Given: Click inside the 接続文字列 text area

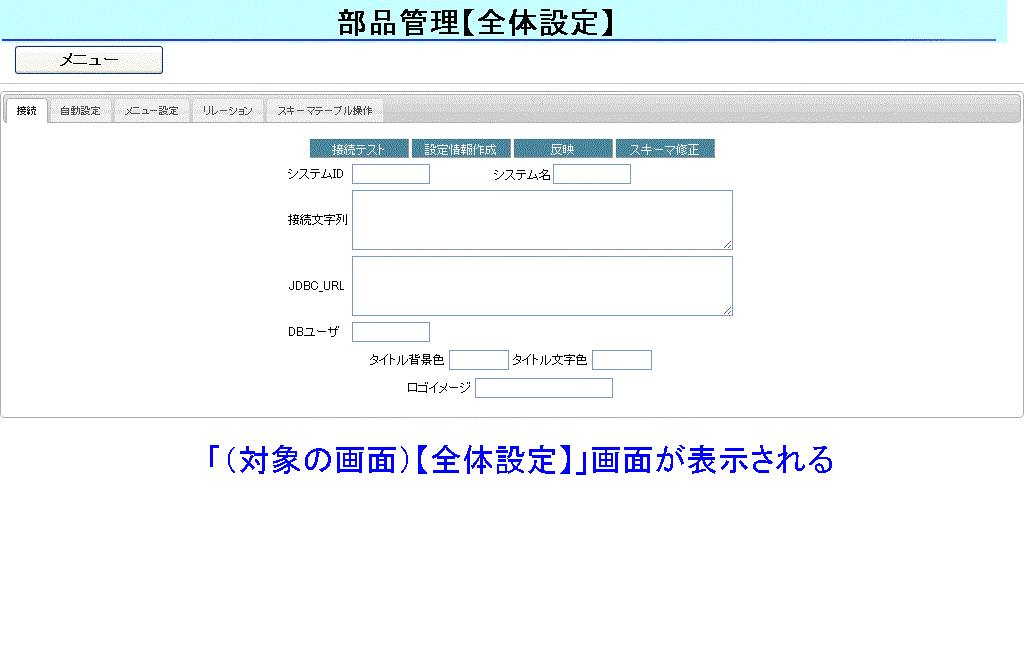Looking at the screenshot, I should tap(541, 219).
